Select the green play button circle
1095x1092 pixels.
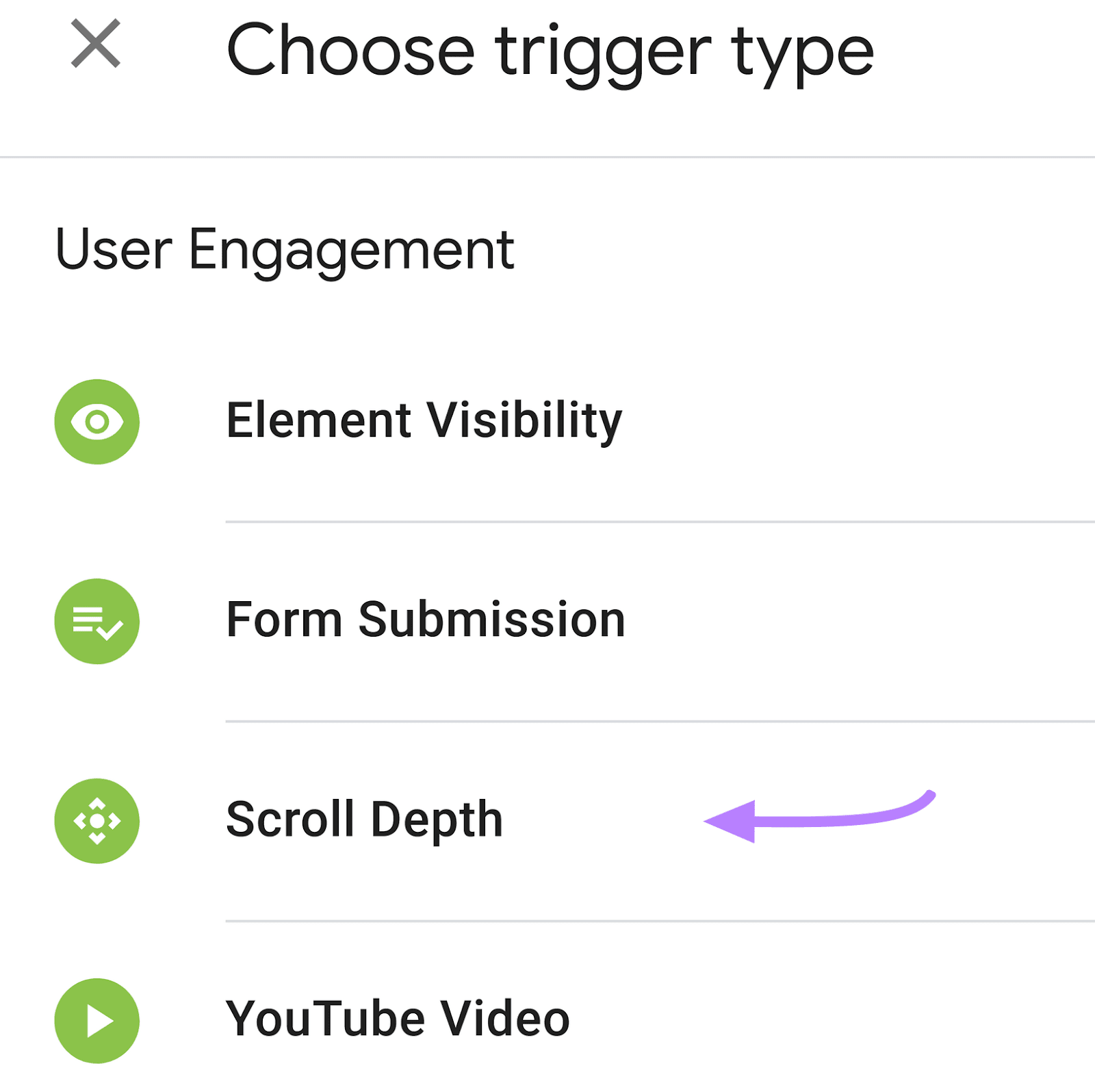tap(96, 1019)
